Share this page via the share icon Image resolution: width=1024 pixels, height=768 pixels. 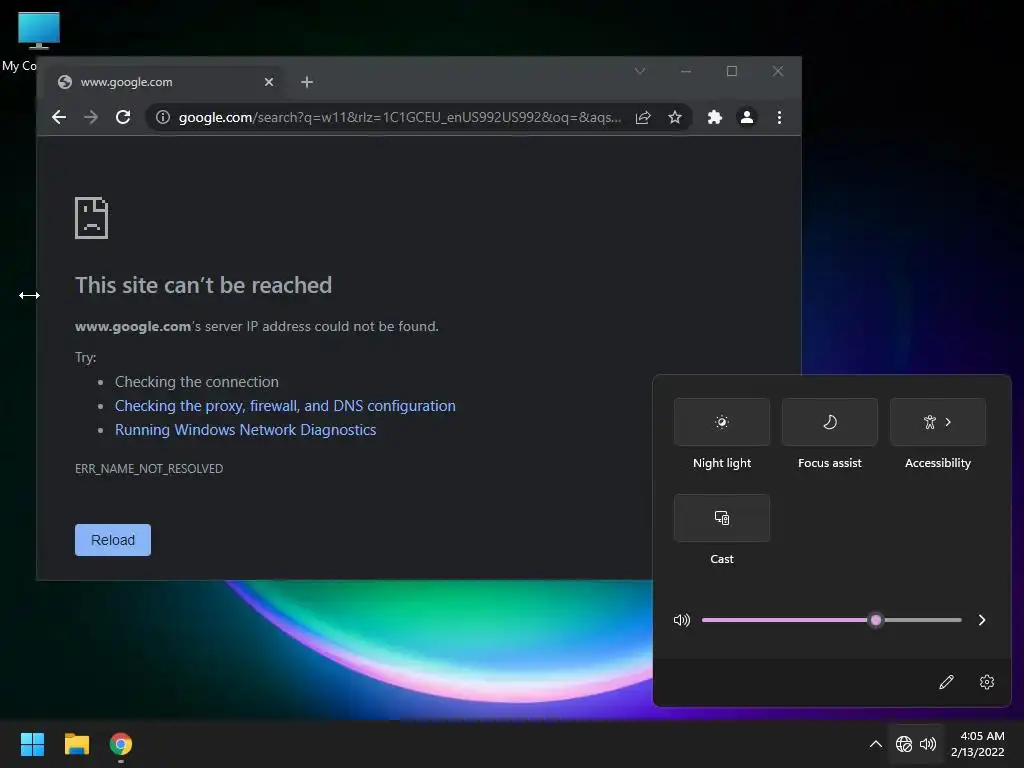(643, 117)
